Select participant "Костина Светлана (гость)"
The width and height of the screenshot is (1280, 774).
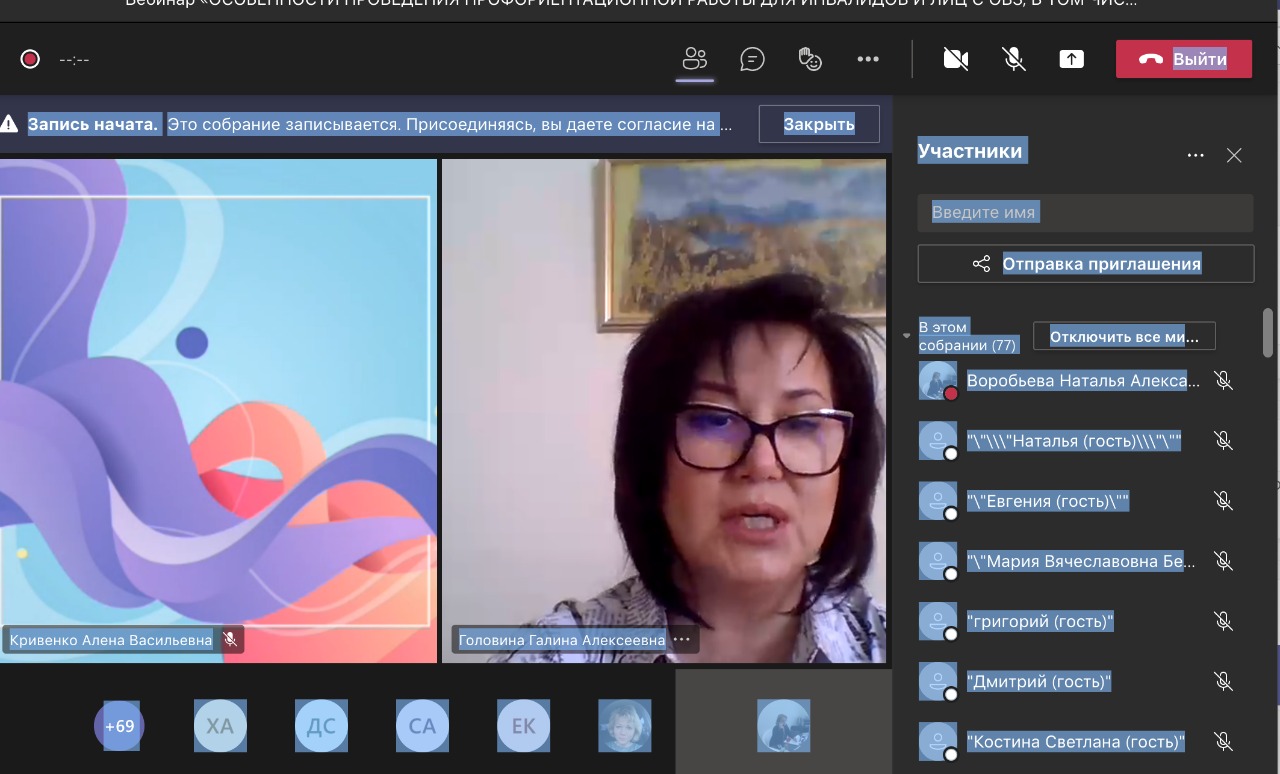(x=1075, y=742)
